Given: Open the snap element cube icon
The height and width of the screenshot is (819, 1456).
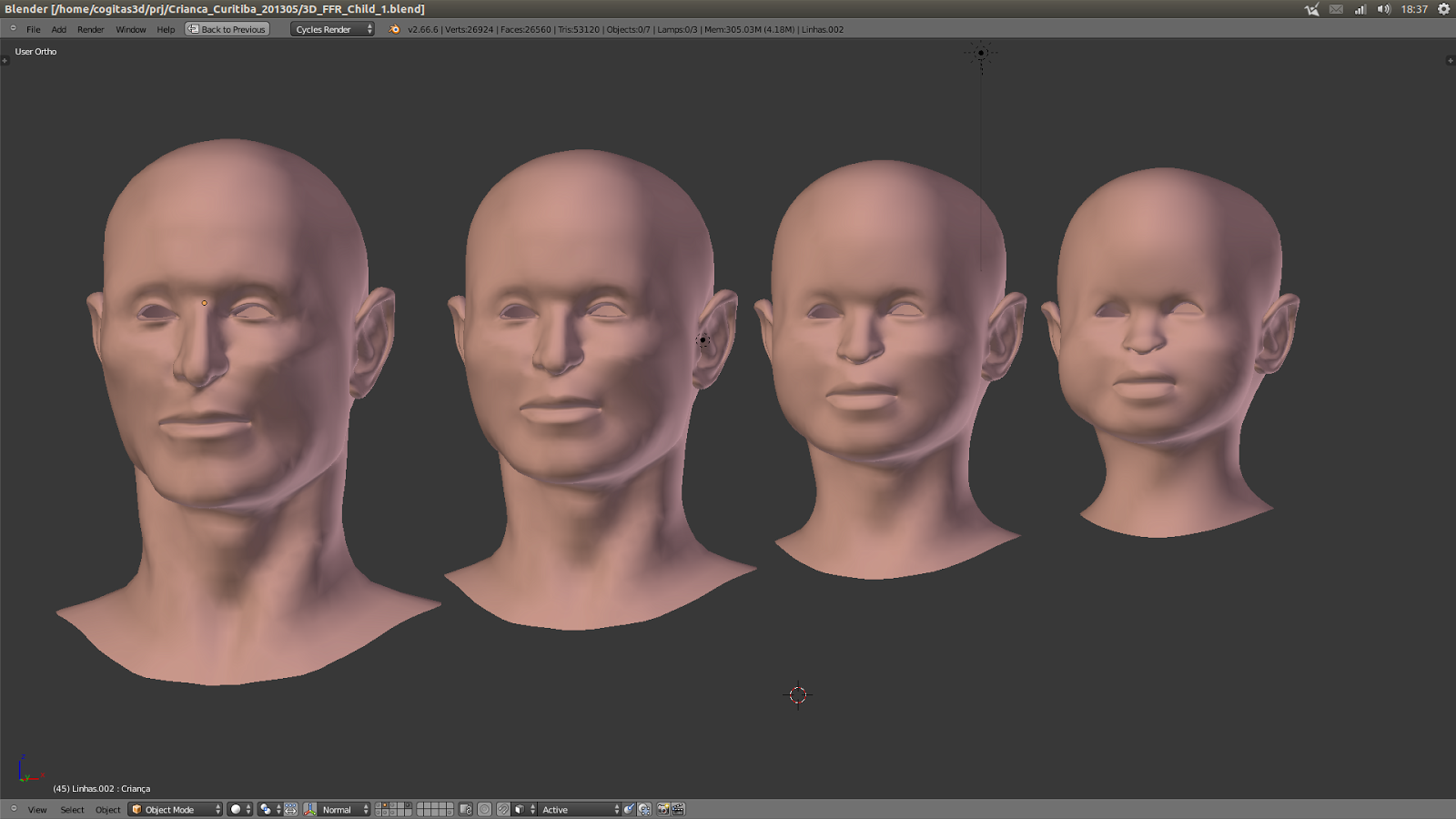Looking at the screenshot, I should click(x=520, y=809).
